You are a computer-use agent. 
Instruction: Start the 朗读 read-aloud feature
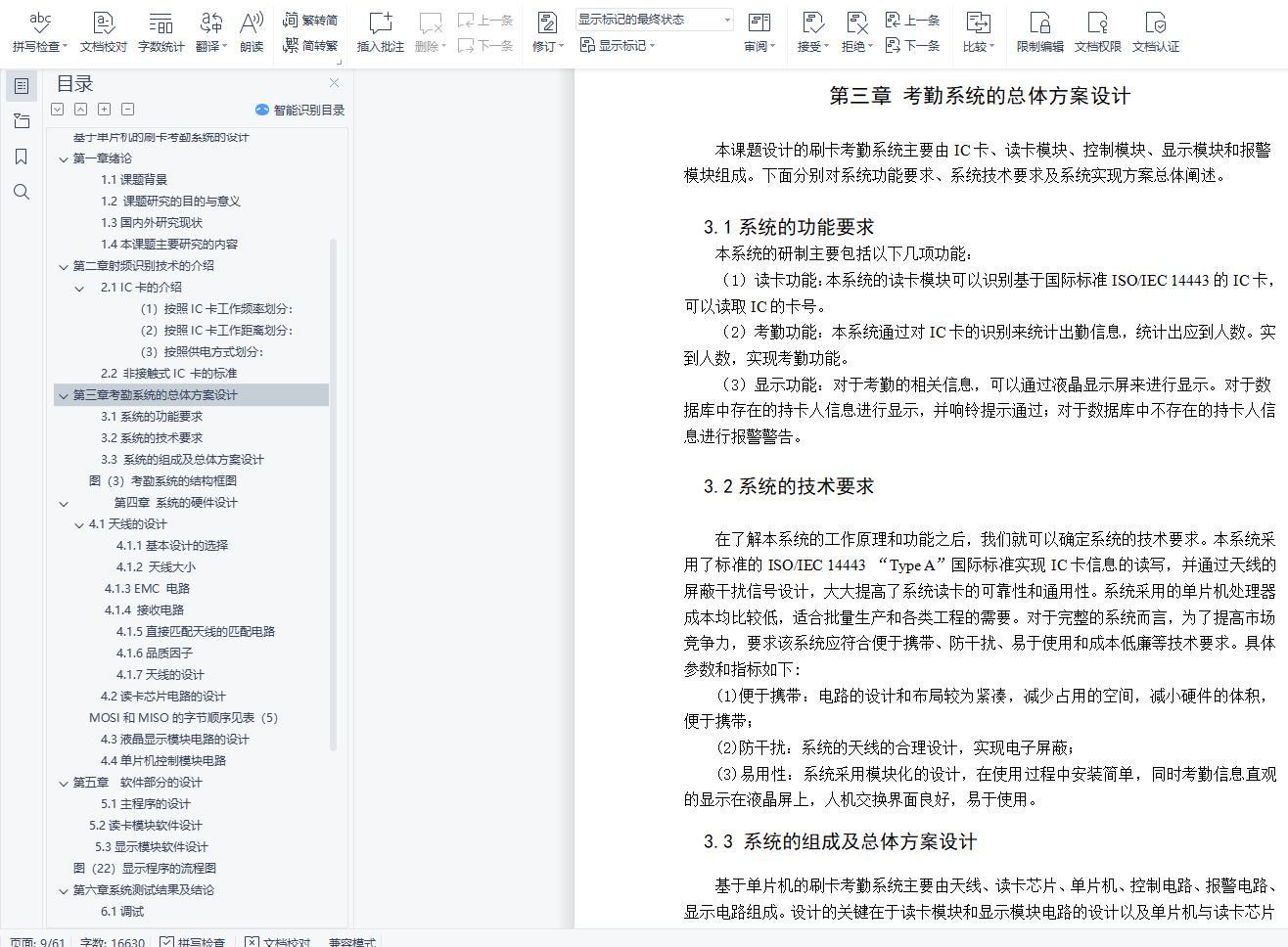[252, 31]
